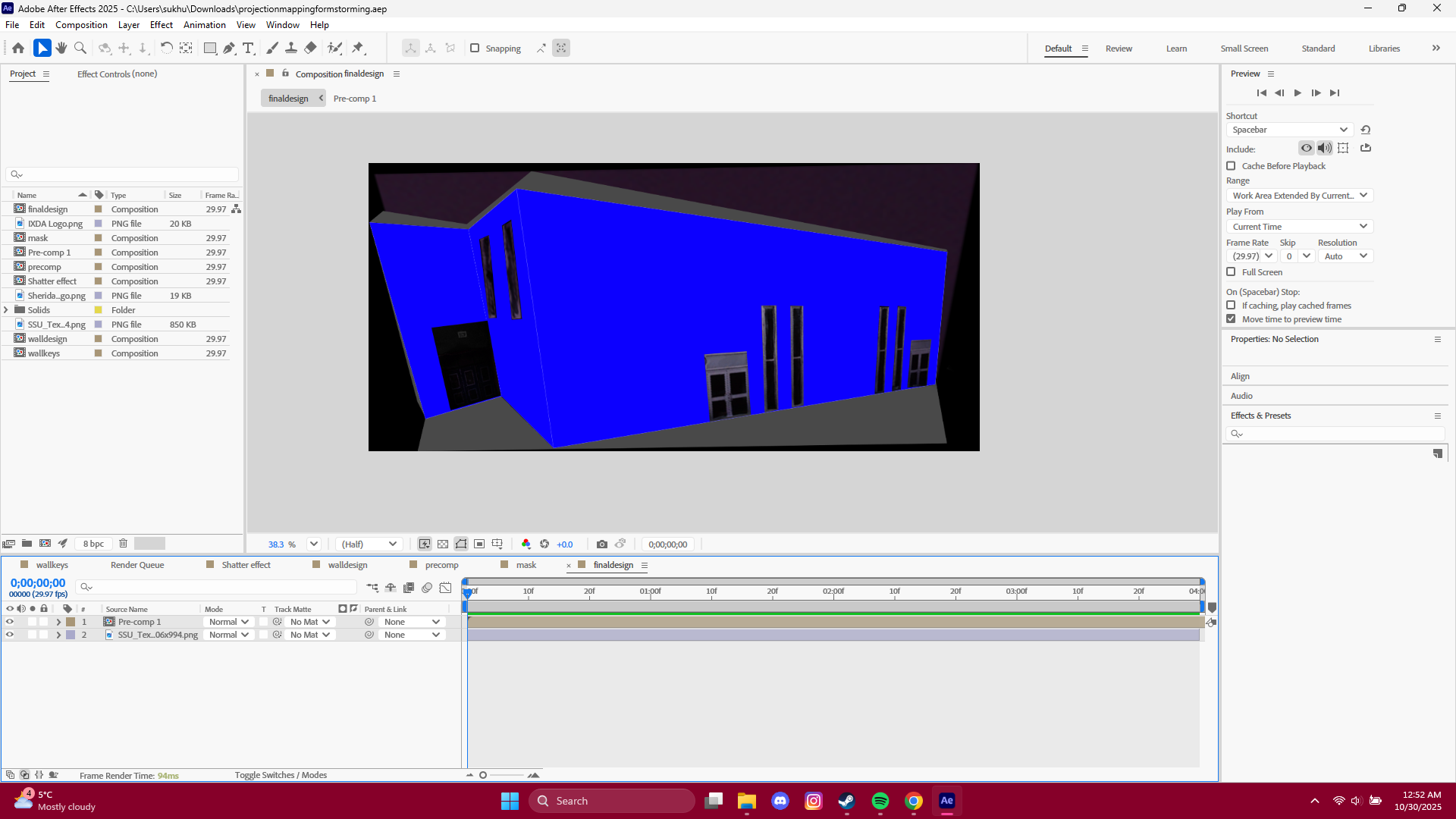The height and width of the screenshot is (819, 1456).
Task: Select the Roto Brush tool
Action: (334, 48)
